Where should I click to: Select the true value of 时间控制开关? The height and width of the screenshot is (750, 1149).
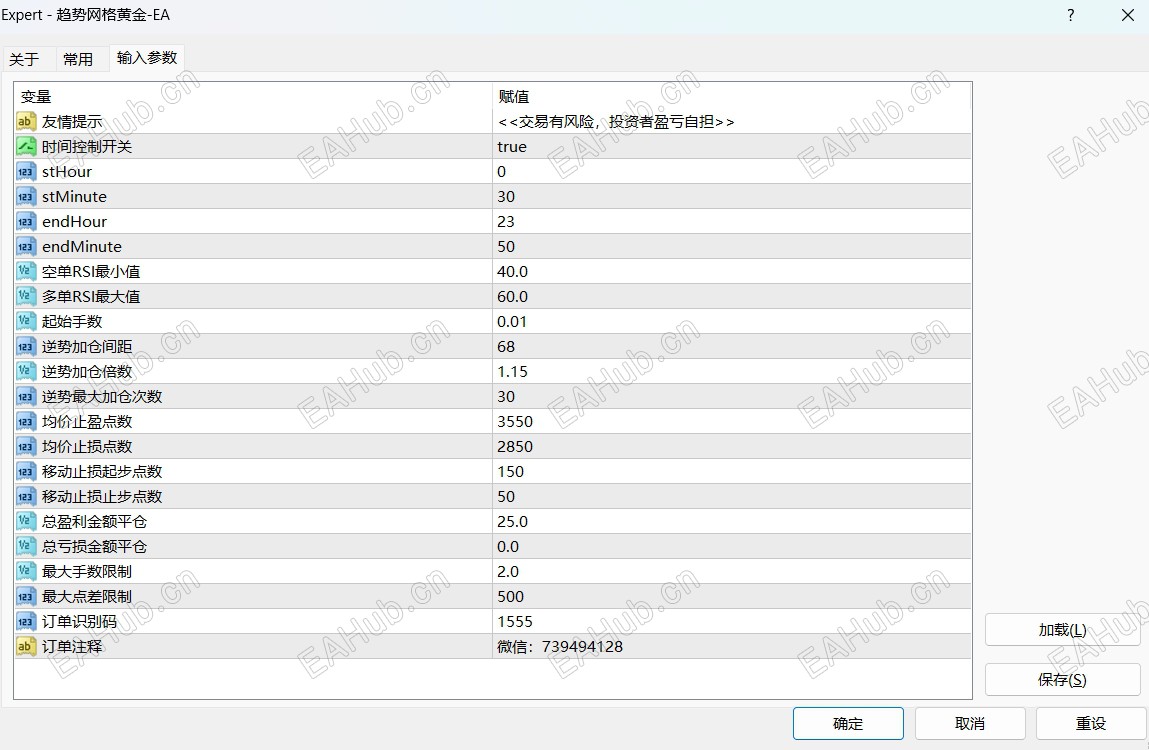pos(511,147)
